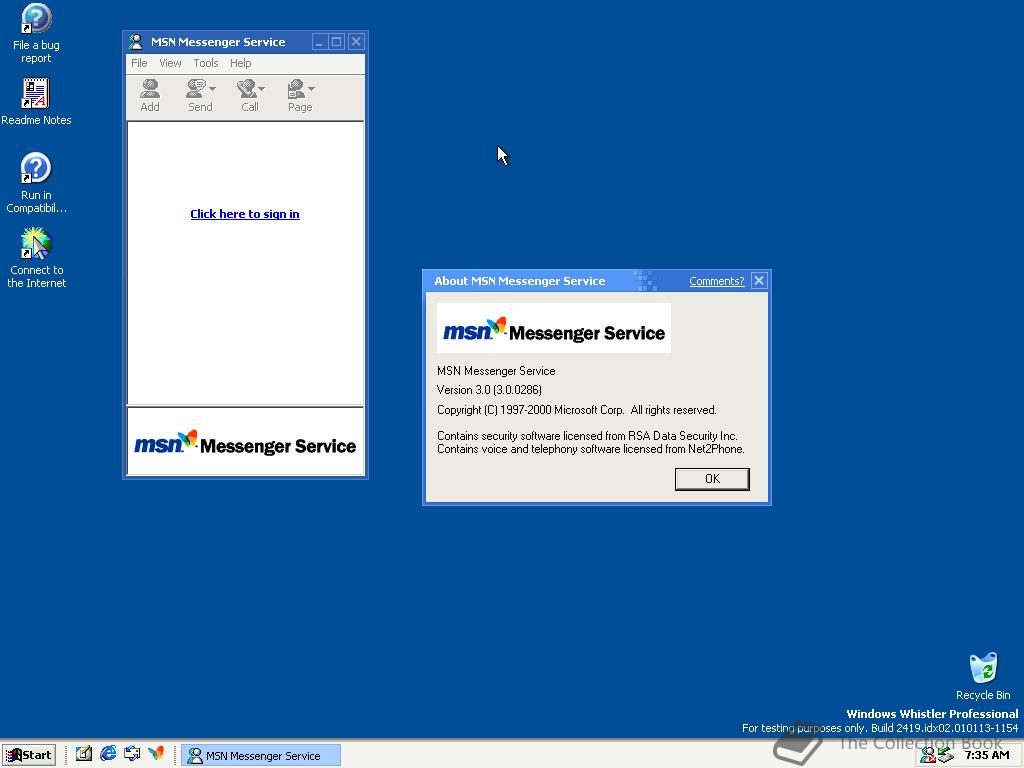
Task: Open the Start menu
Action: pyautogui.click(x=29, y=755)
